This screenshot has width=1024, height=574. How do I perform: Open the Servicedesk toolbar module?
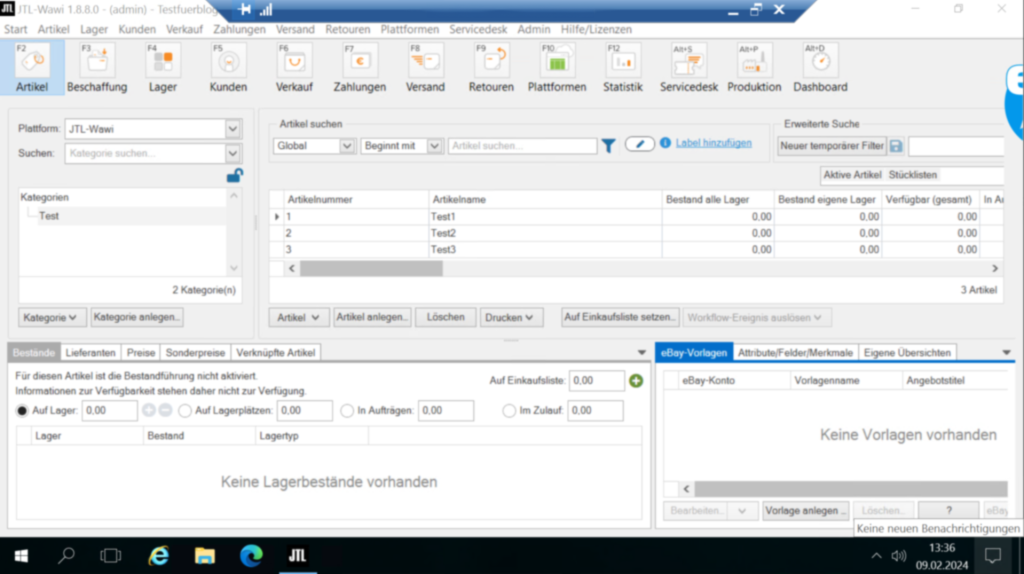click(688, 68)
